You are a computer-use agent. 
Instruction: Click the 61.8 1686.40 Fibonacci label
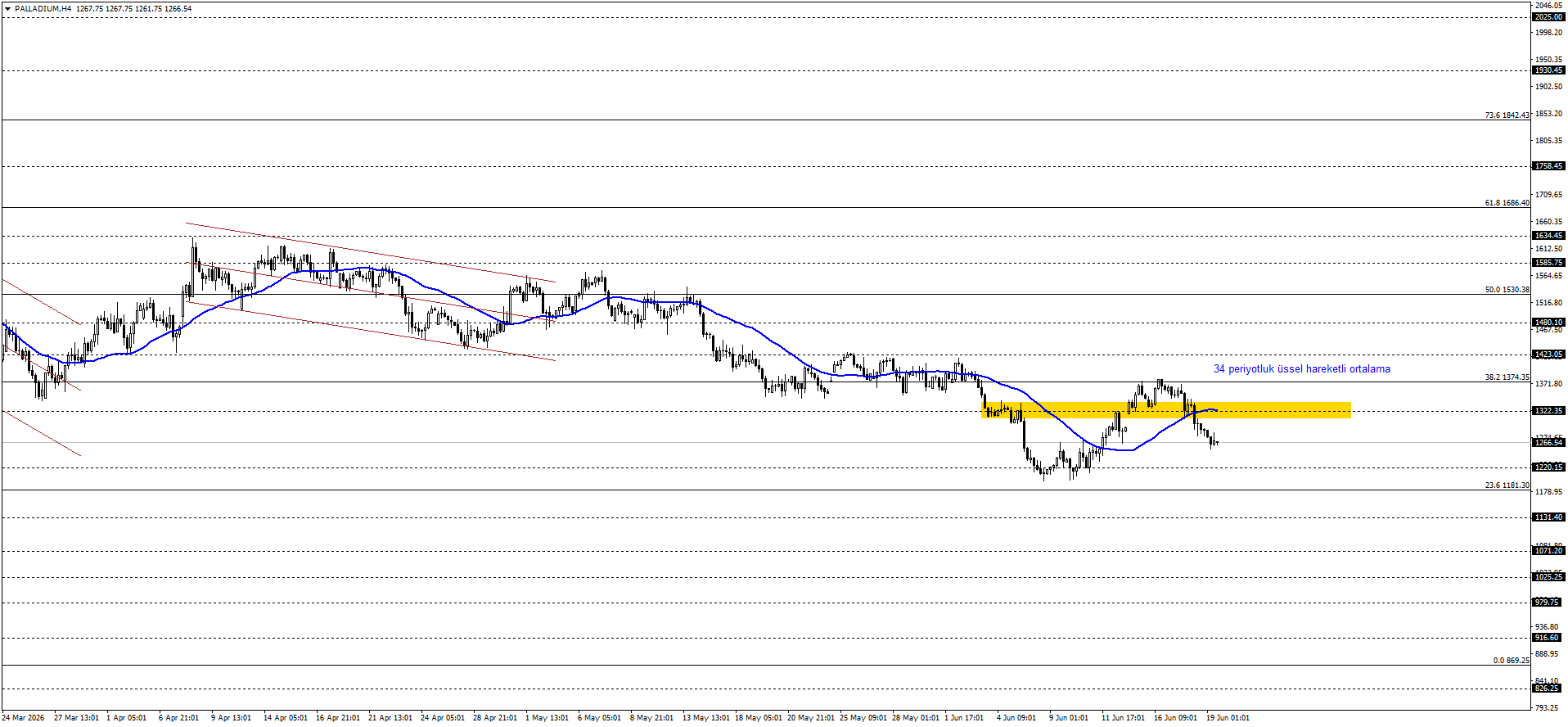point(1507,203)
